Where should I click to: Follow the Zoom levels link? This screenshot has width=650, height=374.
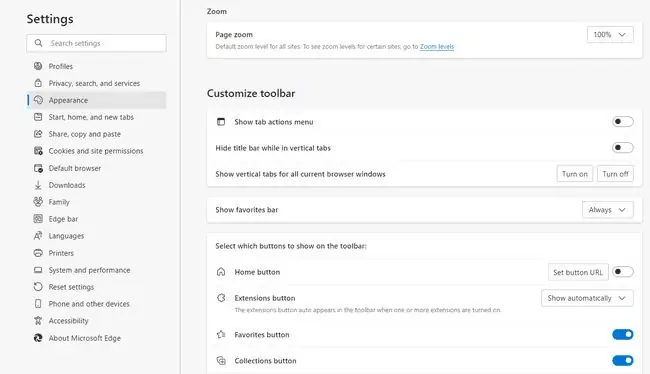click(x=437, y=46)
